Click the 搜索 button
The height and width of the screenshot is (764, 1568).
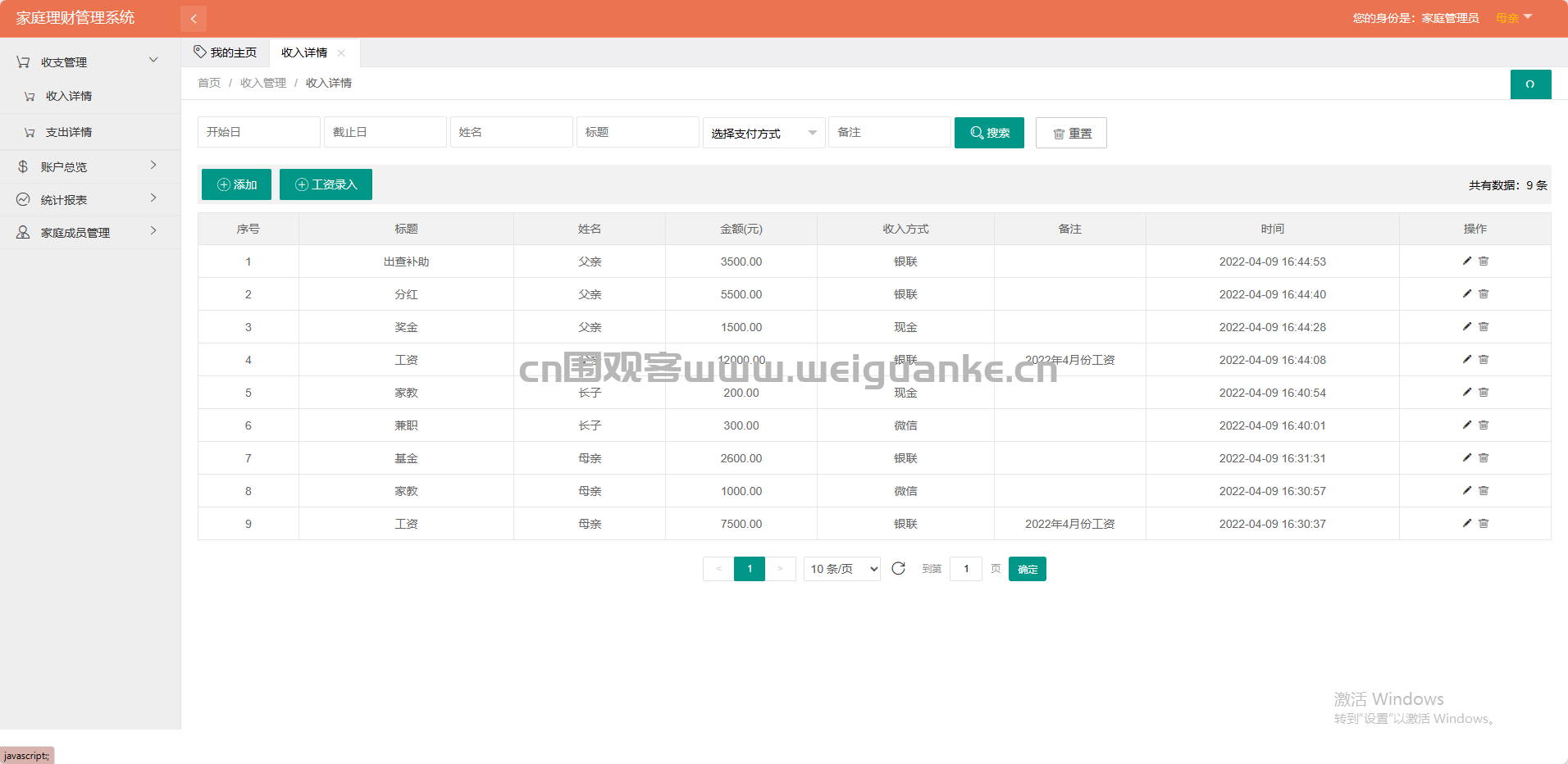coord(989,133)
